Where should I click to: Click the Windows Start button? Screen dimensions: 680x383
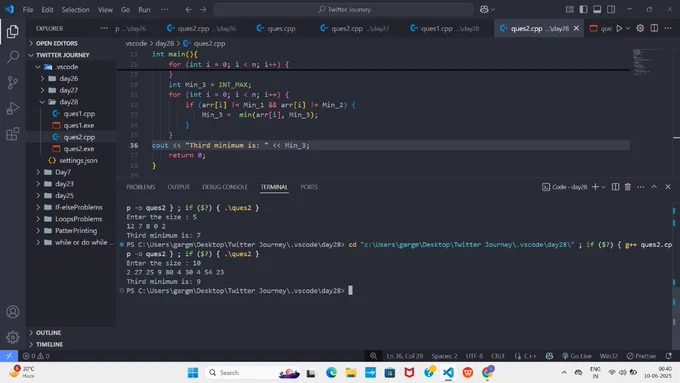(193, 373)
